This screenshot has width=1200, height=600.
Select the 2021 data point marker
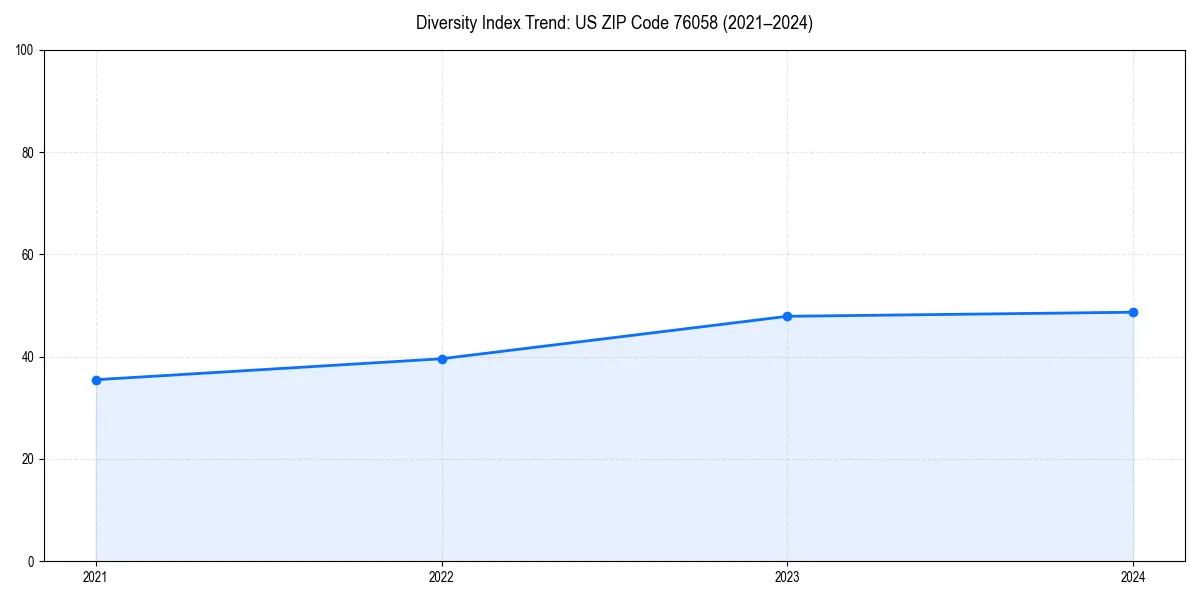tap(95, 380)
